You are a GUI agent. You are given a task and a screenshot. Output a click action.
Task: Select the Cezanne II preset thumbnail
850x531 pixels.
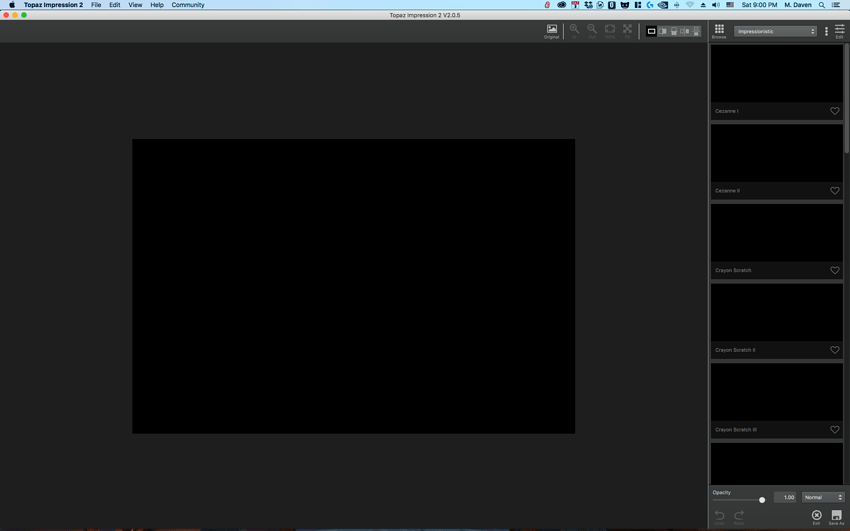(x=776, y=153)
